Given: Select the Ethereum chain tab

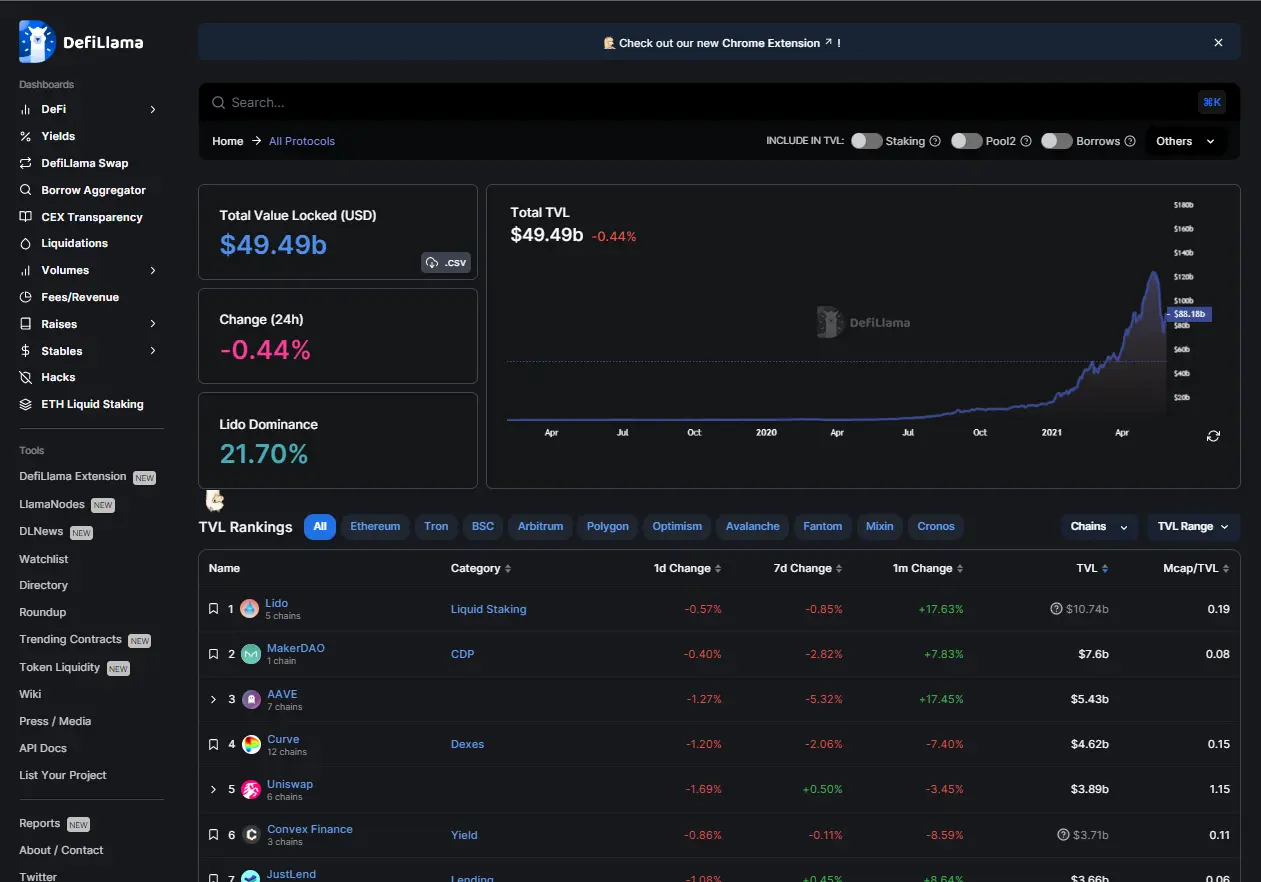Looking at the screenshot, I should [375, 526].
